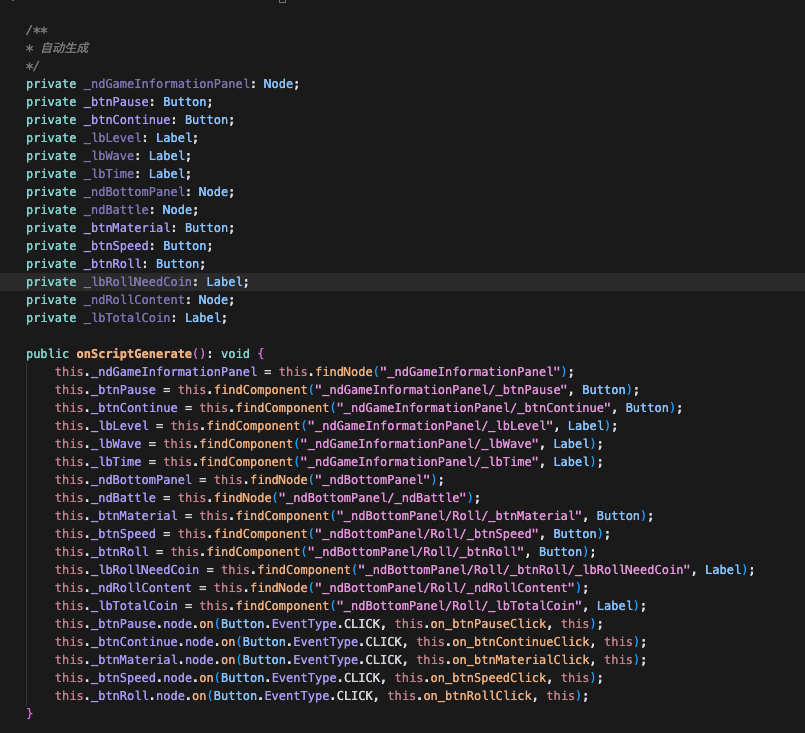Click 'this._lbRollNeedCoin' at the assignment line start
This screenshot has width=805, height=733.
coord(127,570)
